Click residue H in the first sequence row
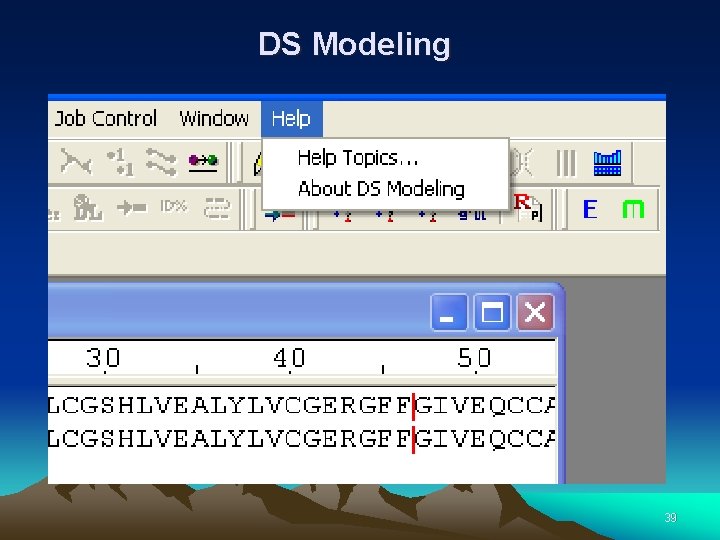The height and width of the screenshot is (540, 720). pos(126,405)
